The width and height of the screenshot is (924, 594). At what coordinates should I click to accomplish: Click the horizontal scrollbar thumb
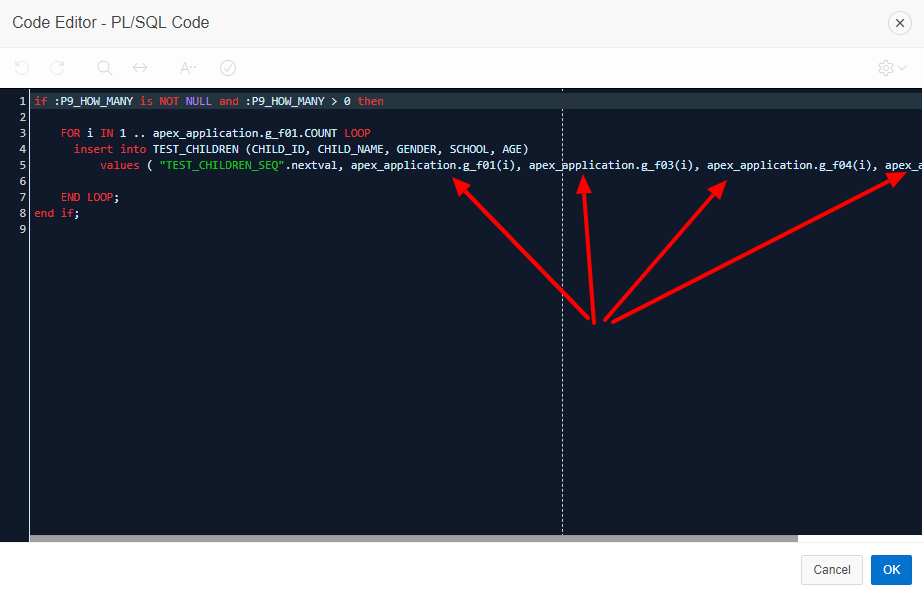pos(414,539)
